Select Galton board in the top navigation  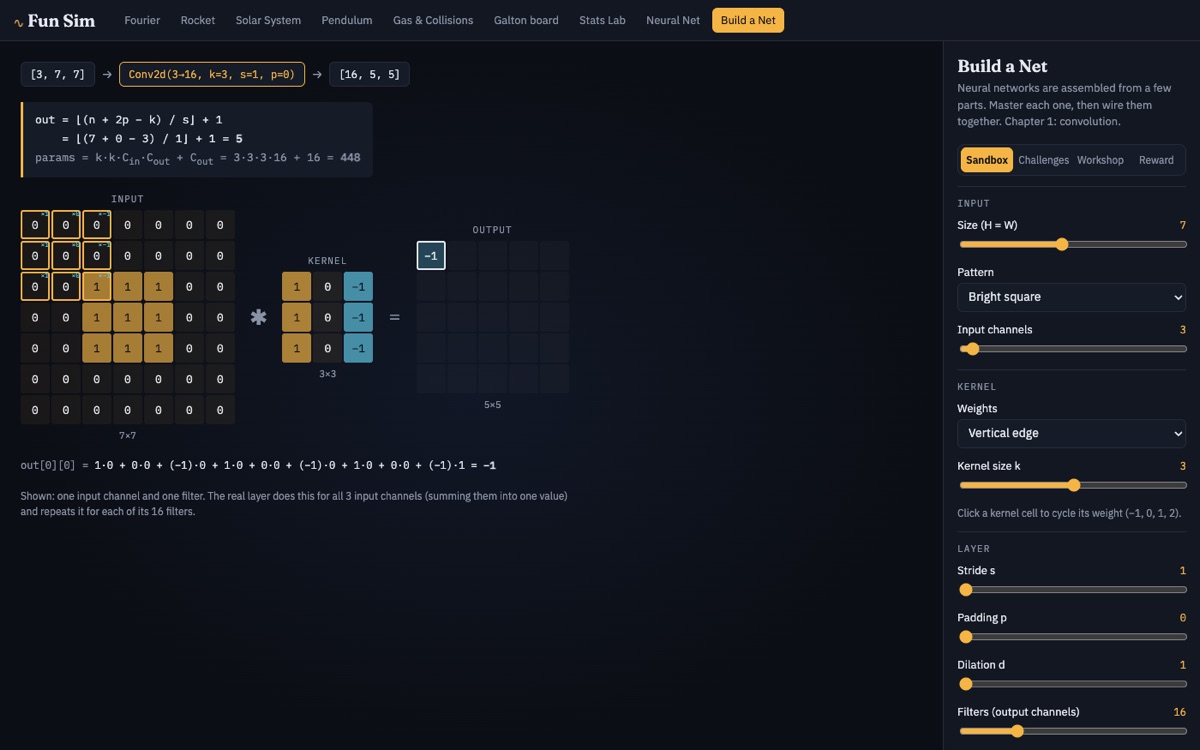526,20
